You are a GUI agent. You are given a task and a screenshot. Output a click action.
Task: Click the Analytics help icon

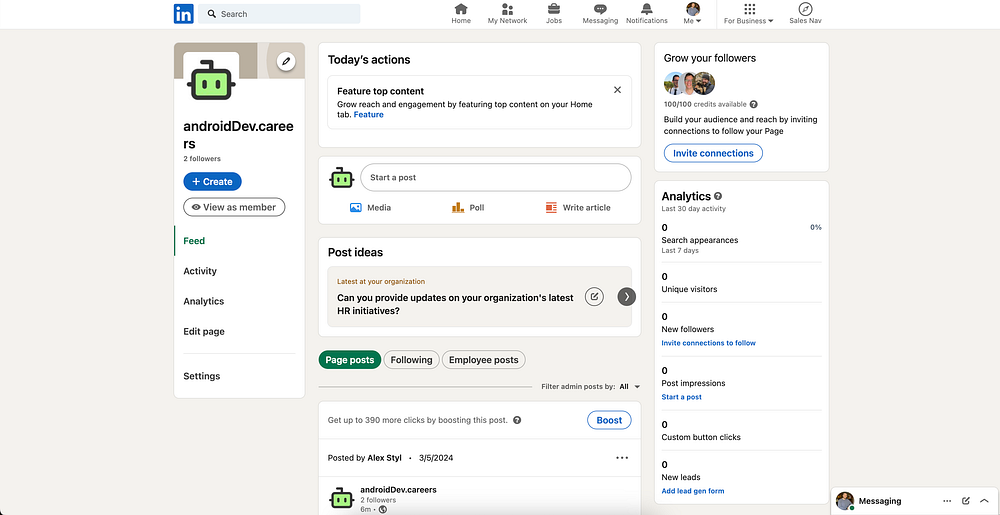[718, 196]
